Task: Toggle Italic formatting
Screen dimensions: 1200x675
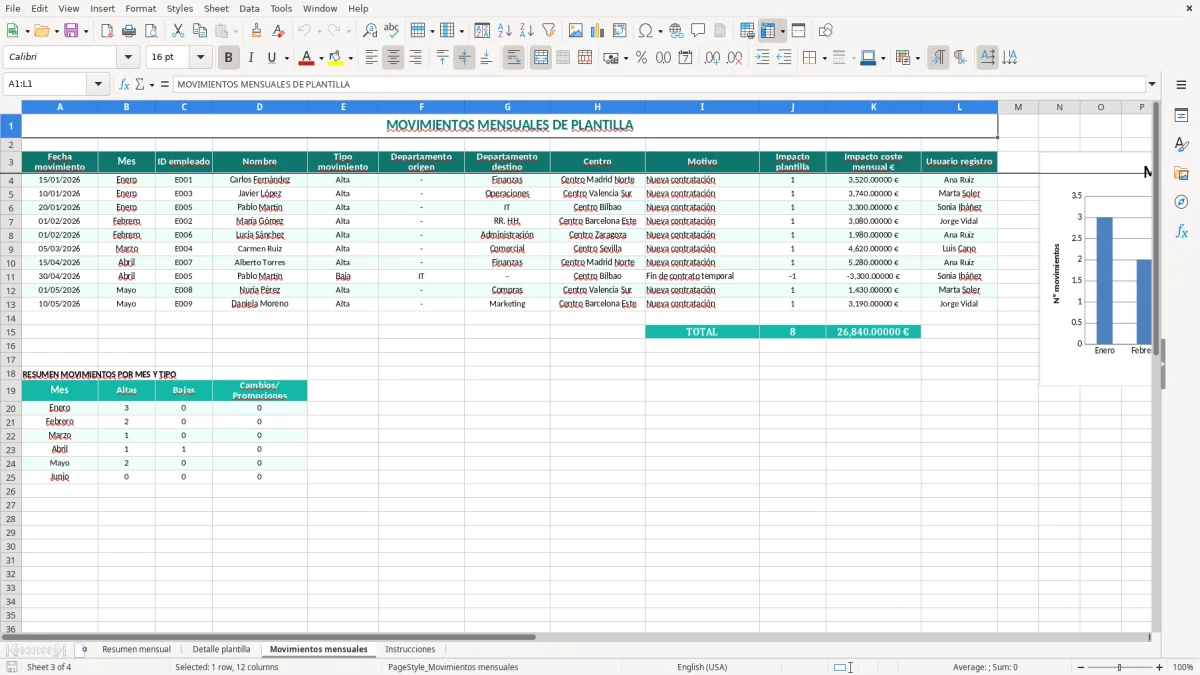Action: [x=251, y=58]
